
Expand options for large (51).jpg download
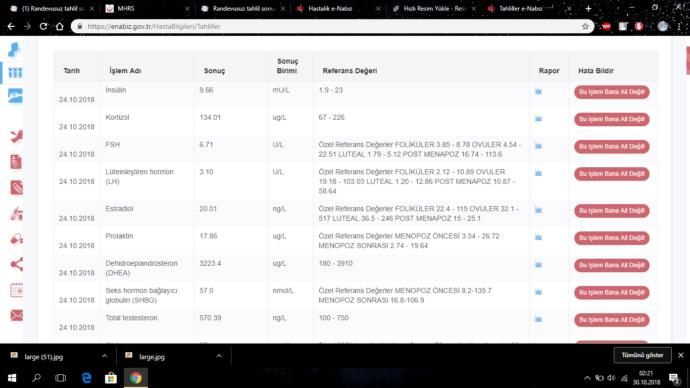[x=104, y=356]
